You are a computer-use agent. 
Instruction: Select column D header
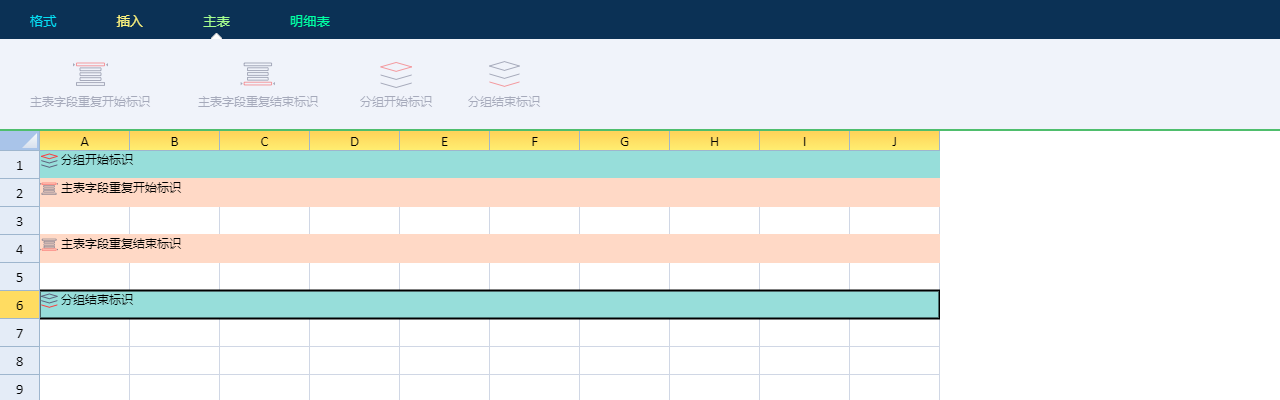tap(354, 142)
